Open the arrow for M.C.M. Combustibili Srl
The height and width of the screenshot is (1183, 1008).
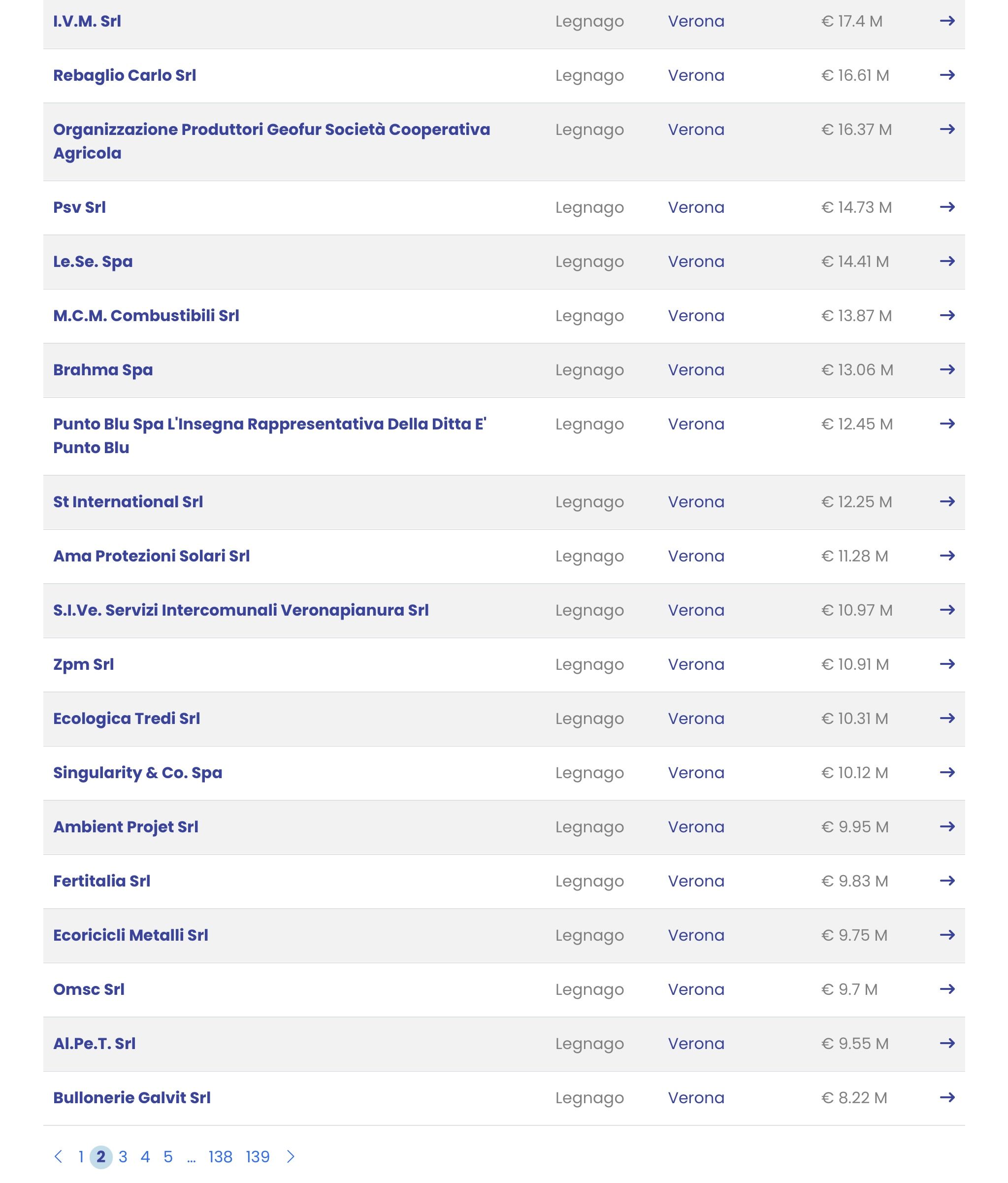point(947,316)
